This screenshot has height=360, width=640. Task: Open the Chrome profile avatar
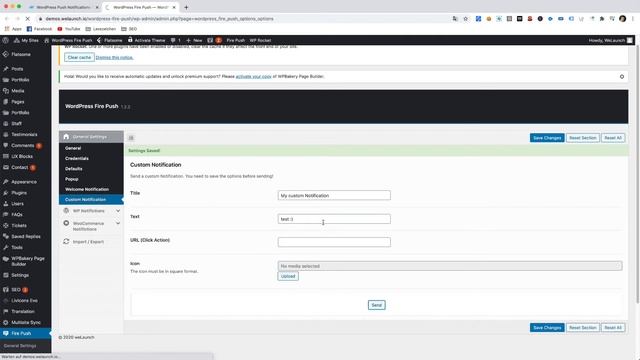(622, 18)
